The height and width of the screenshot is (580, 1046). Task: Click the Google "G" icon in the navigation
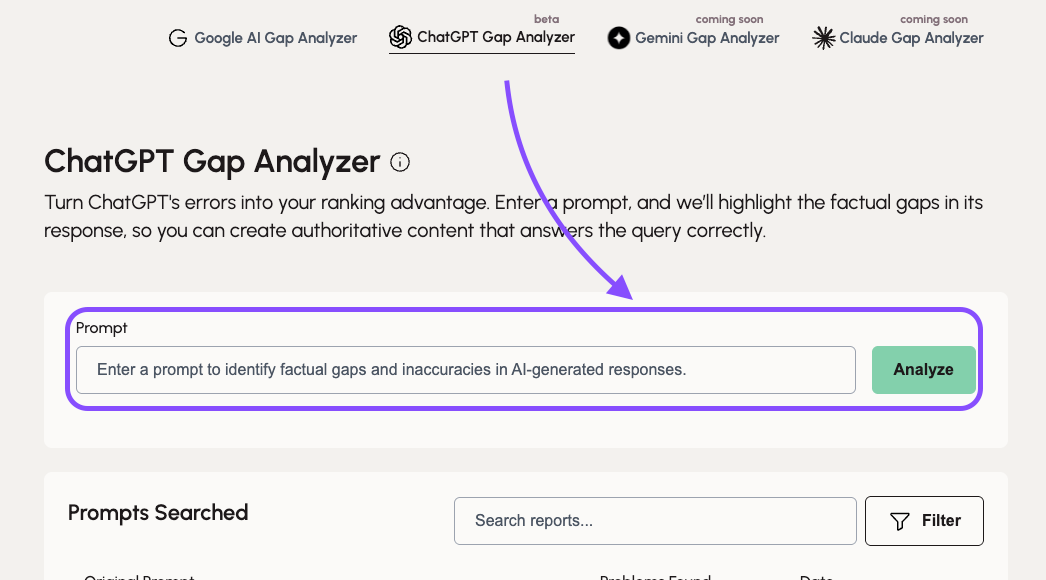click(x=178, y=38)
